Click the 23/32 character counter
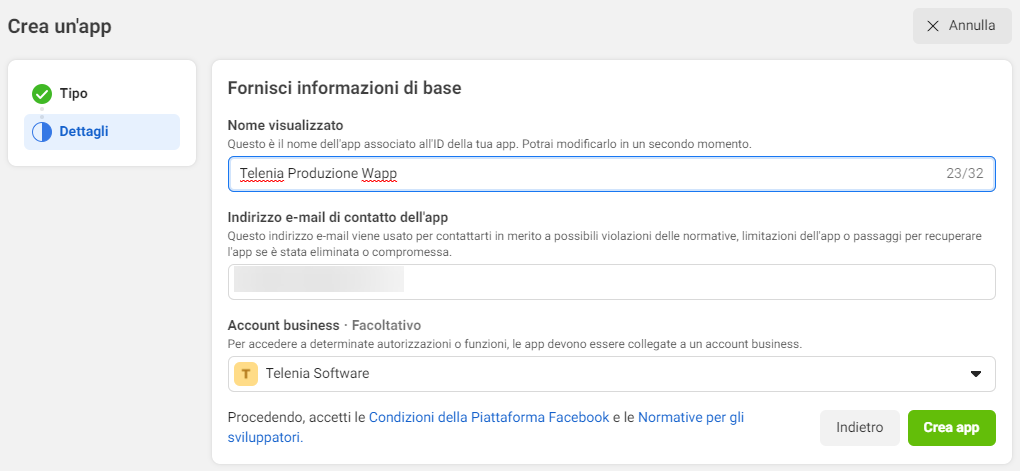 (x=965, y=174)
